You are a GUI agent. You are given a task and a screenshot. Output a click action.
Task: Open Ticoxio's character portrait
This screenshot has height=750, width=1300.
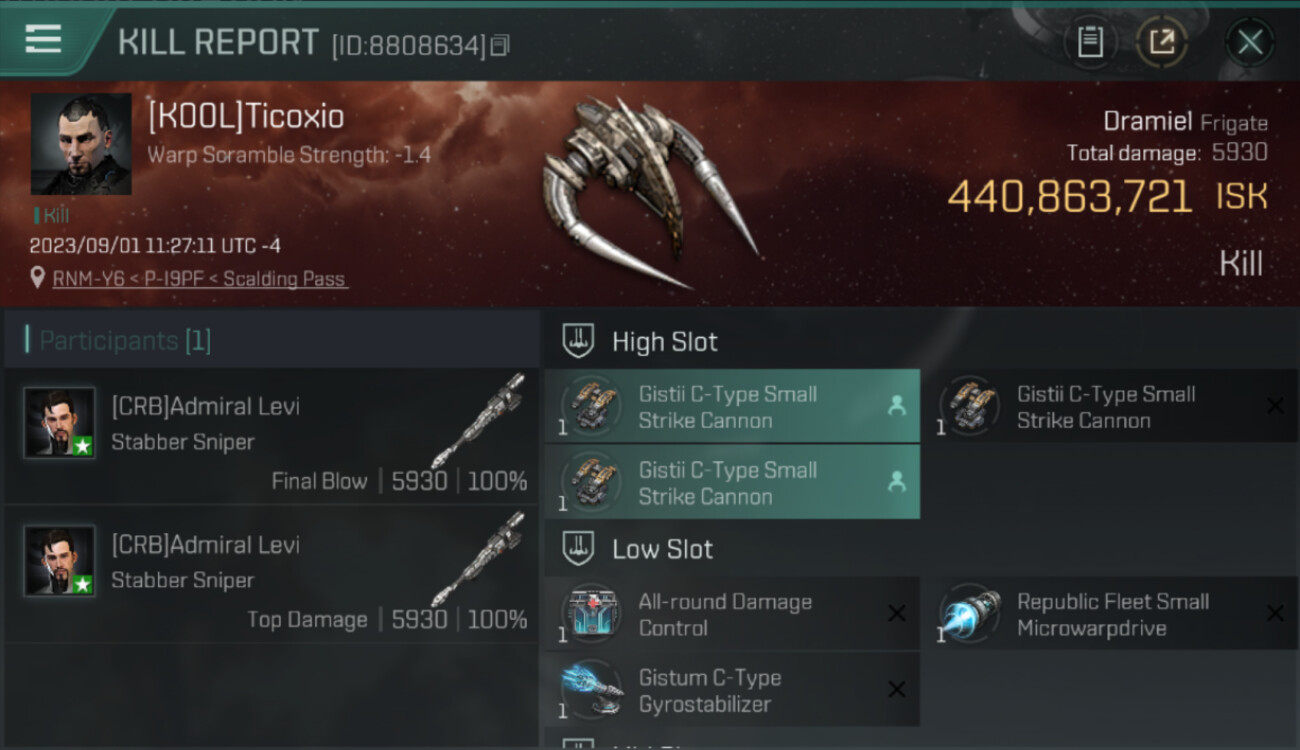81,144
